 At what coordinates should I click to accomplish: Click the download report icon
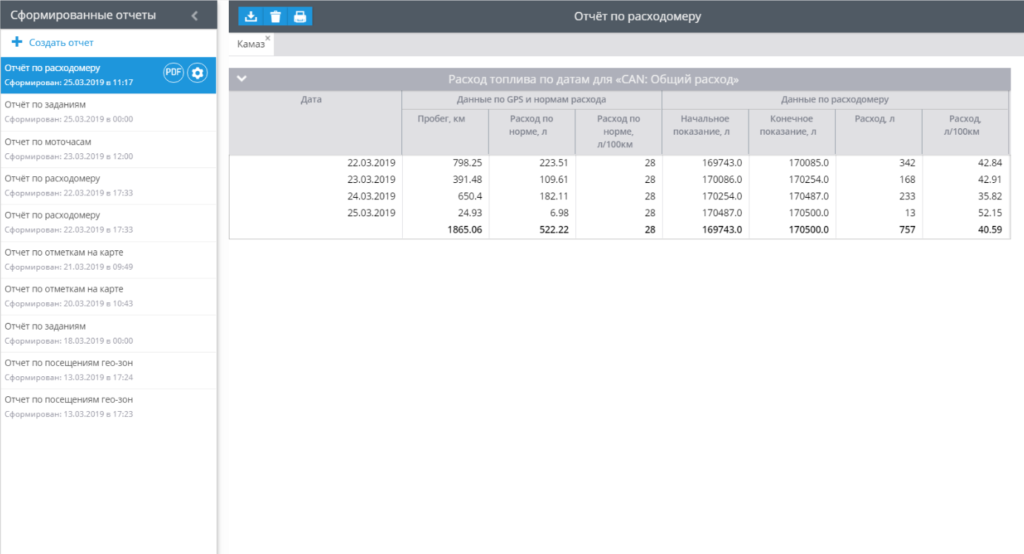coord(250,16)
